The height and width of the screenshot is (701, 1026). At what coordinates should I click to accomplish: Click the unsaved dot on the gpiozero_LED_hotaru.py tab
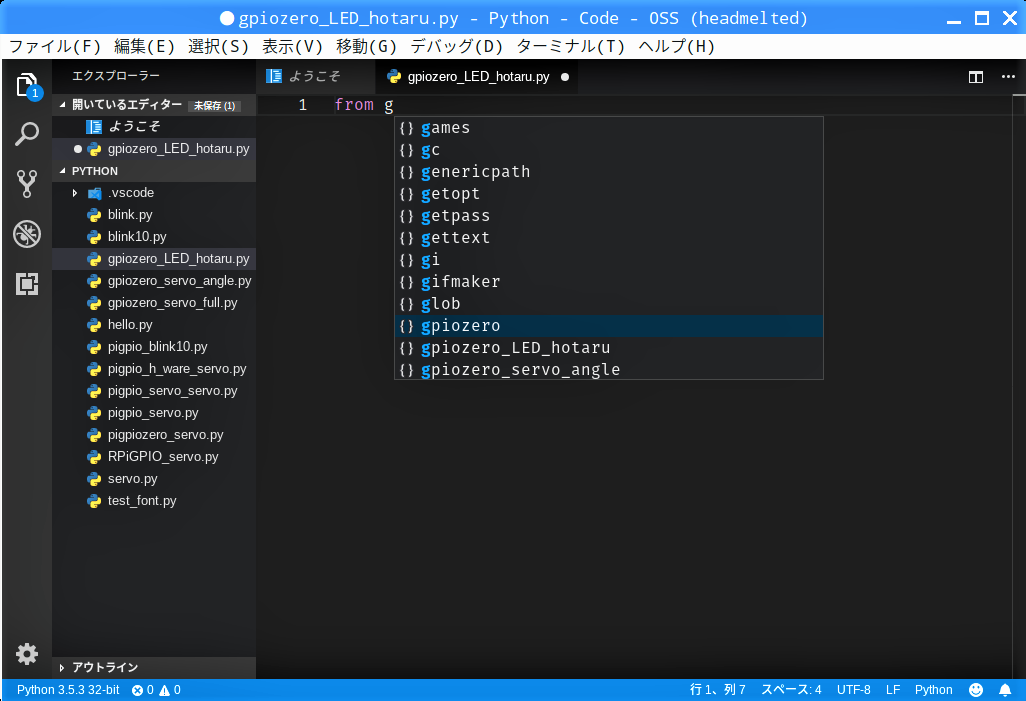tap(565, 77)
